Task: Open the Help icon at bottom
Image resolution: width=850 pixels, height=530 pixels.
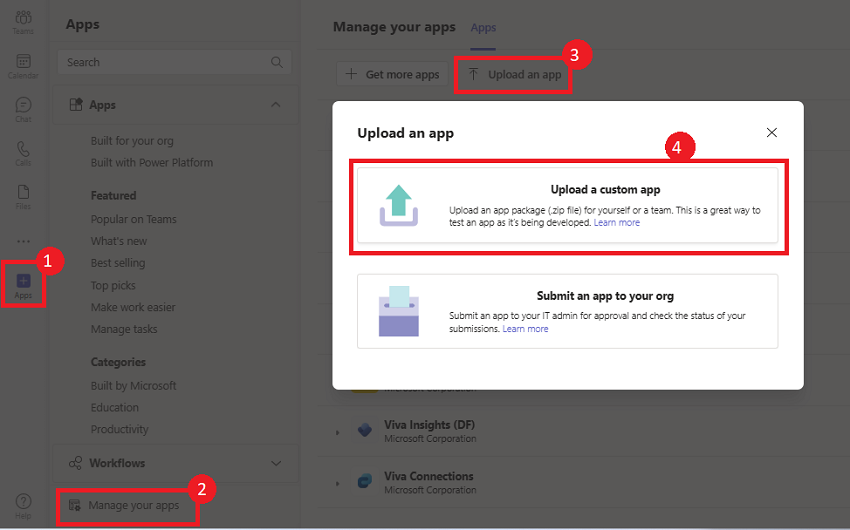Action: pos(23,506)
